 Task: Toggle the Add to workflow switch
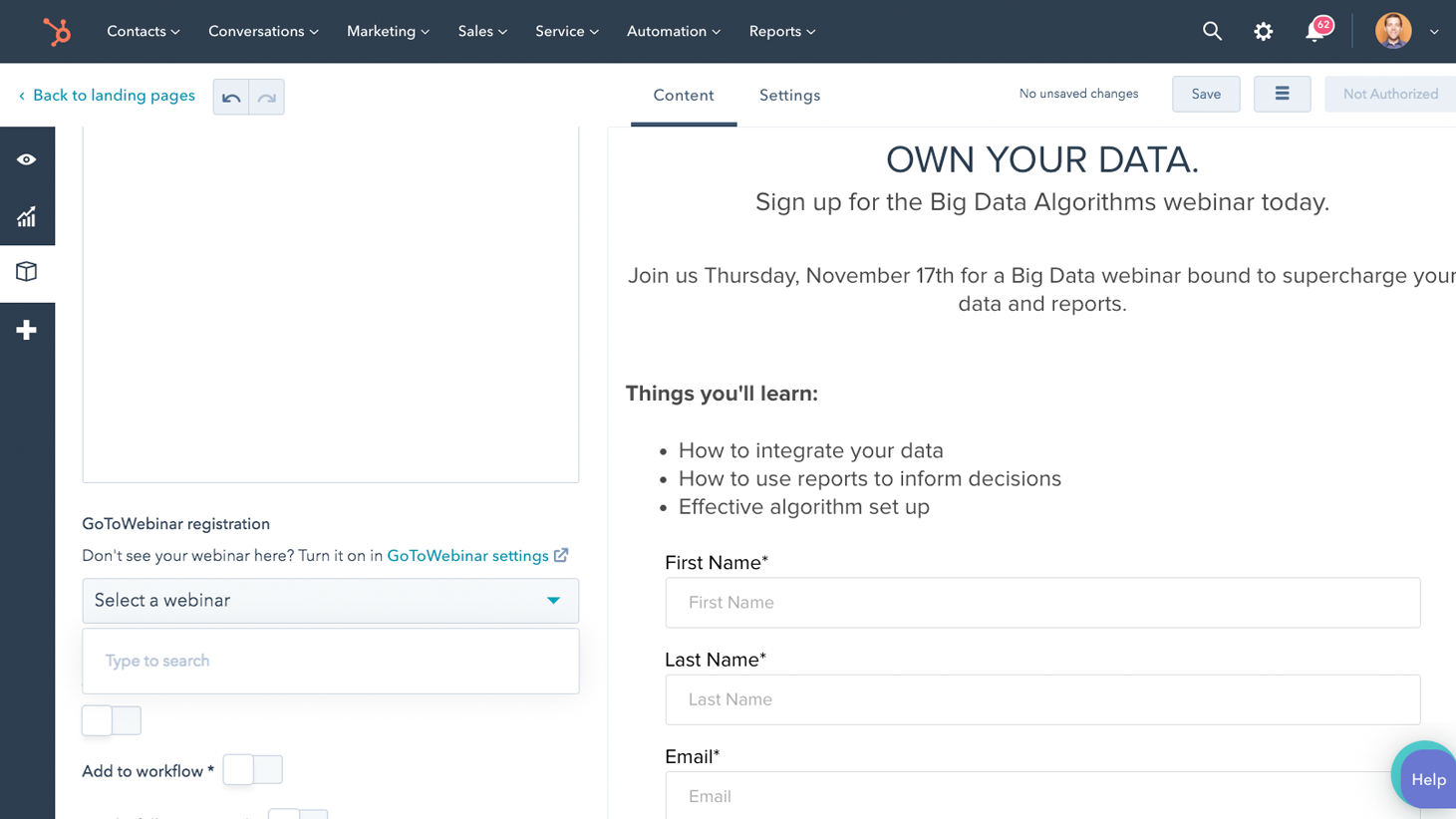coord(253,769)
